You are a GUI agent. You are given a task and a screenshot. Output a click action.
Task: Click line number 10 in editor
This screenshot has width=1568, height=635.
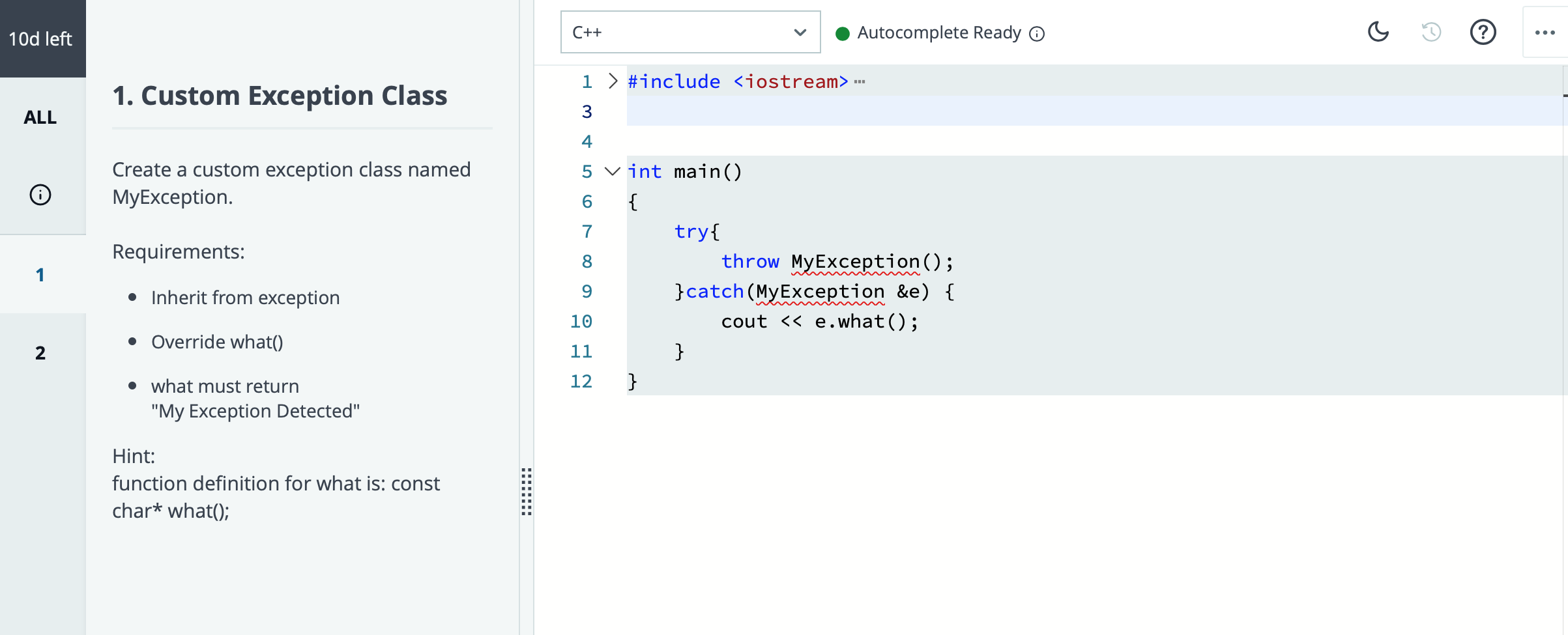click(582, 321)
